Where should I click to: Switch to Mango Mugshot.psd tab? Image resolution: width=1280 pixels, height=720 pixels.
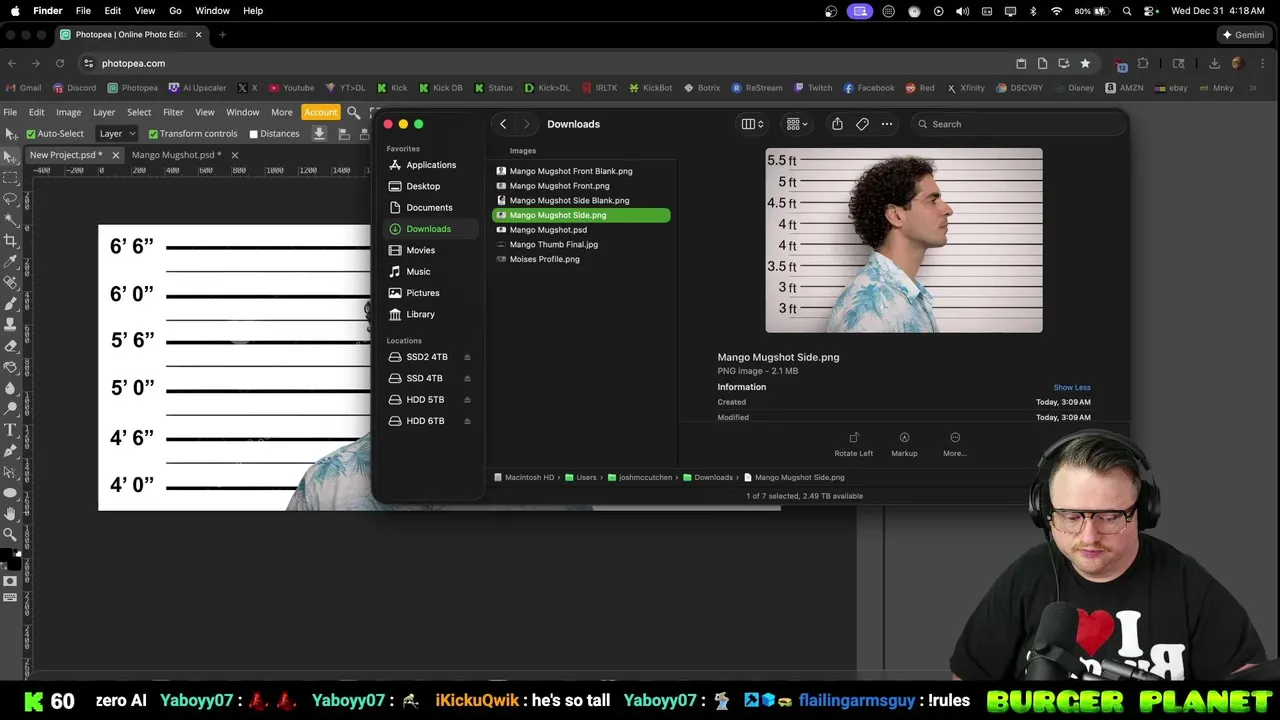pyautogui.click(x=176, y=155)
